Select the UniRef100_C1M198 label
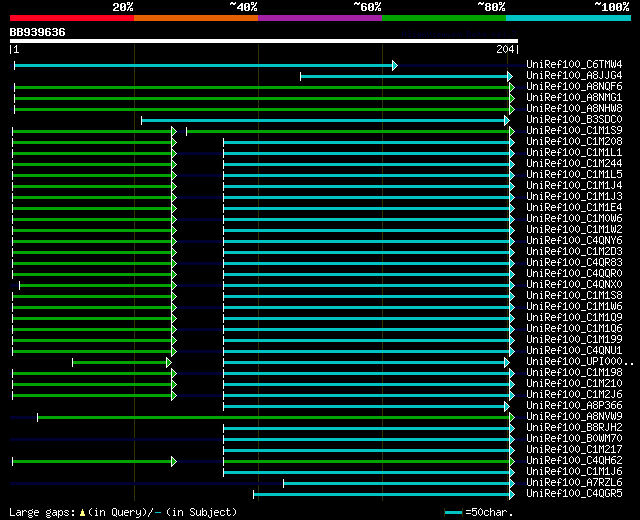This screenshot has width=640, height=520. click(574, 373)
